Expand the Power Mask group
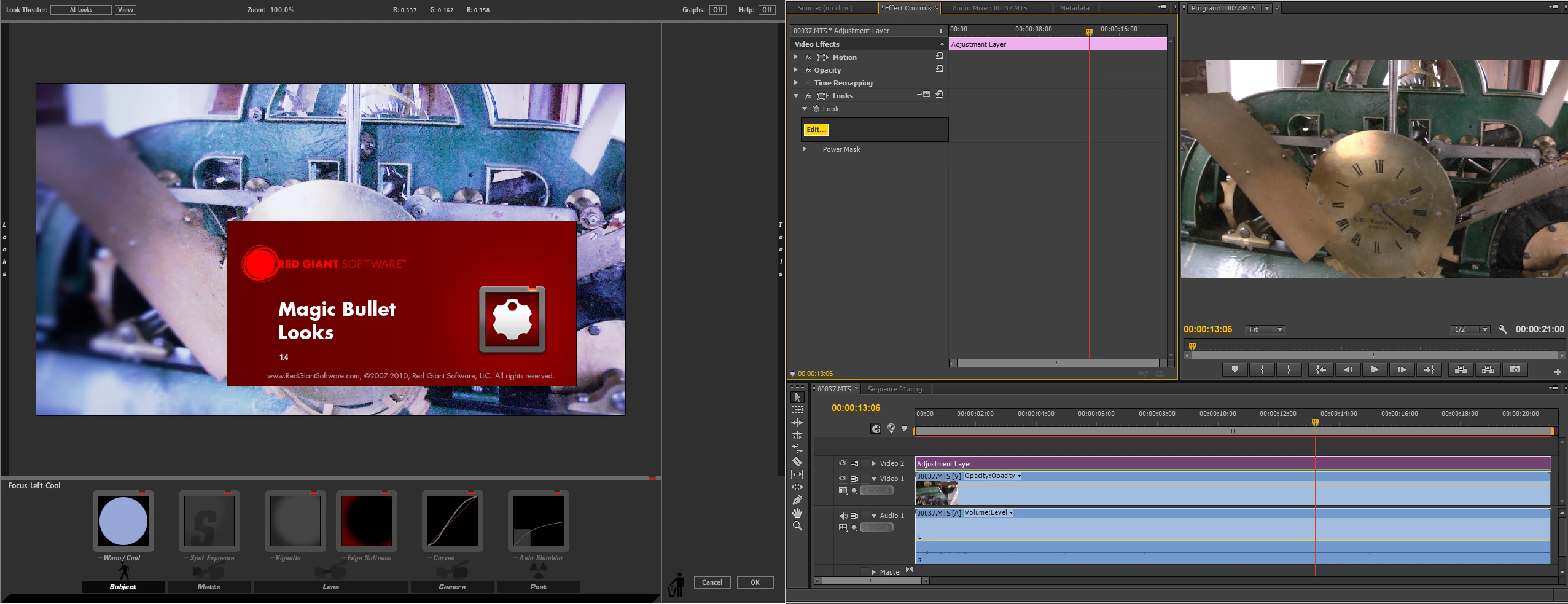 [x=804, y=149]
